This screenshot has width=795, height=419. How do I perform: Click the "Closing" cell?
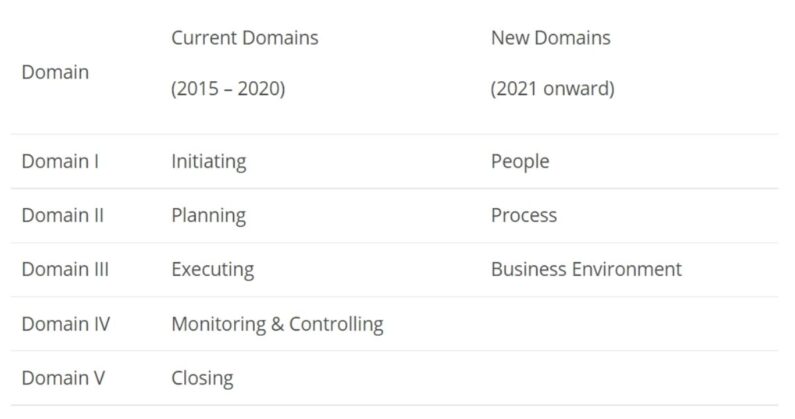click(x=202, y=377)
